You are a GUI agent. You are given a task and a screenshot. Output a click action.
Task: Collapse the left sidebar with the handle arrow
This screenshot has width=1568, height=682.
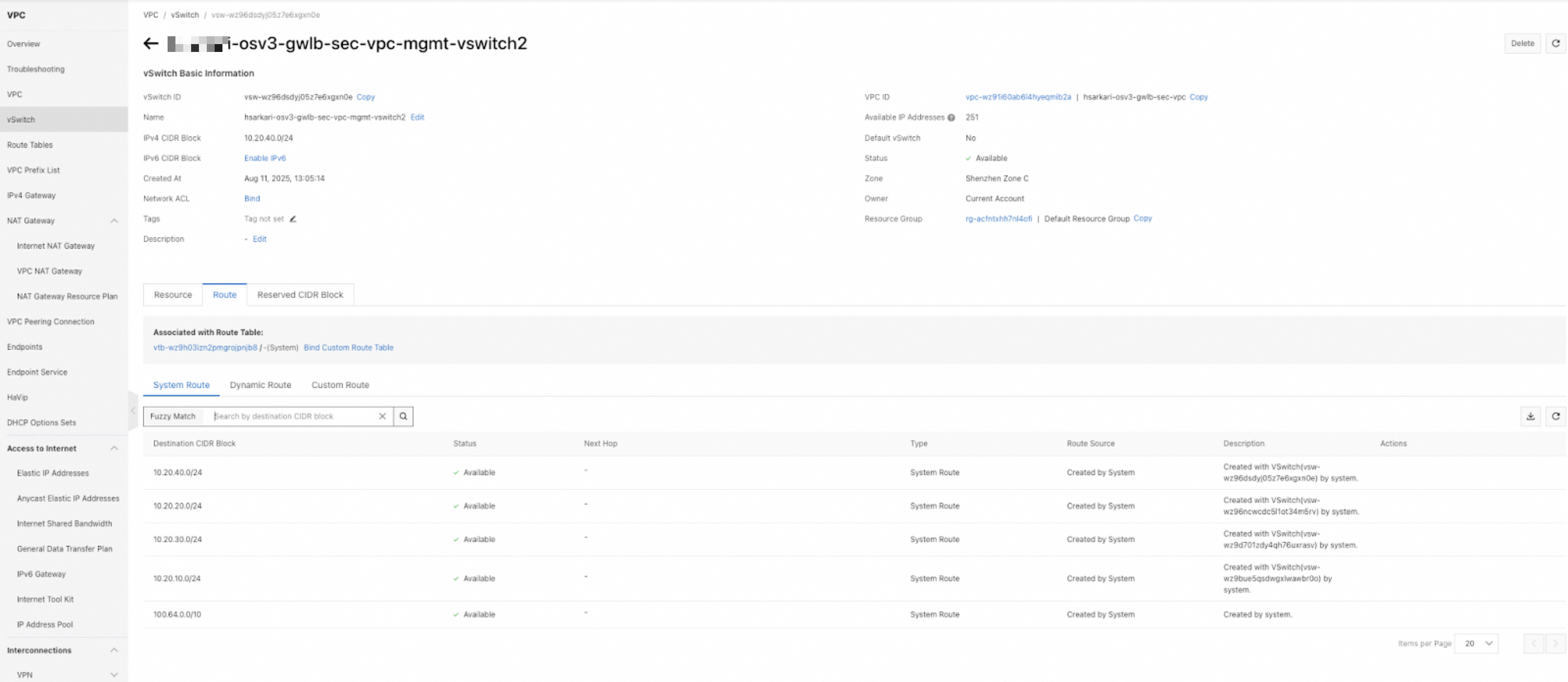pos(133,411)
